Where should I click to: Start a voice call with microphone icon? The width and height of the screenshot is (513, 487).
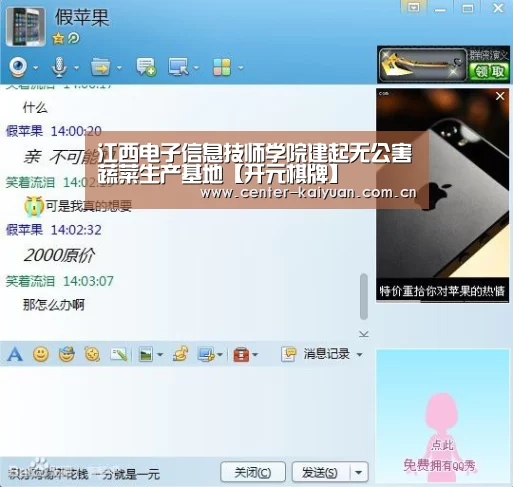point(59,67)
